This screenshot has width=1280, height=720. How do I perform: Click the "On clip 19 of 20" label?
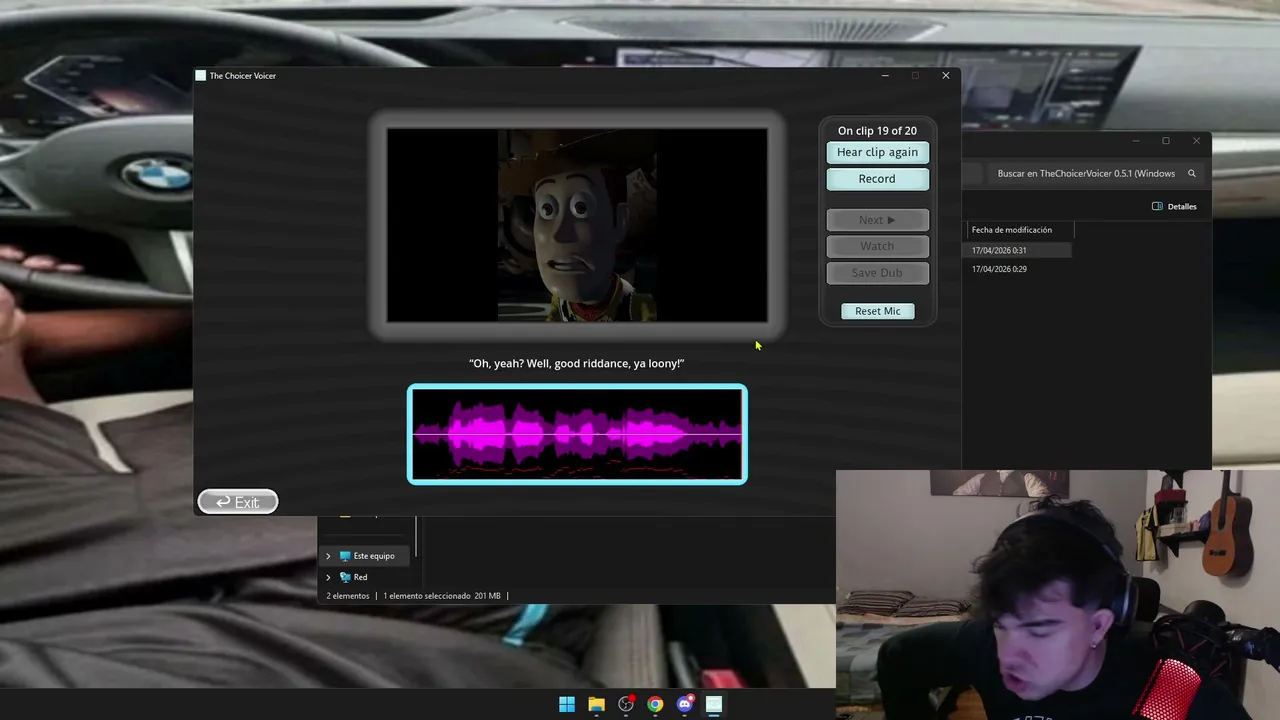coord(877,131)
